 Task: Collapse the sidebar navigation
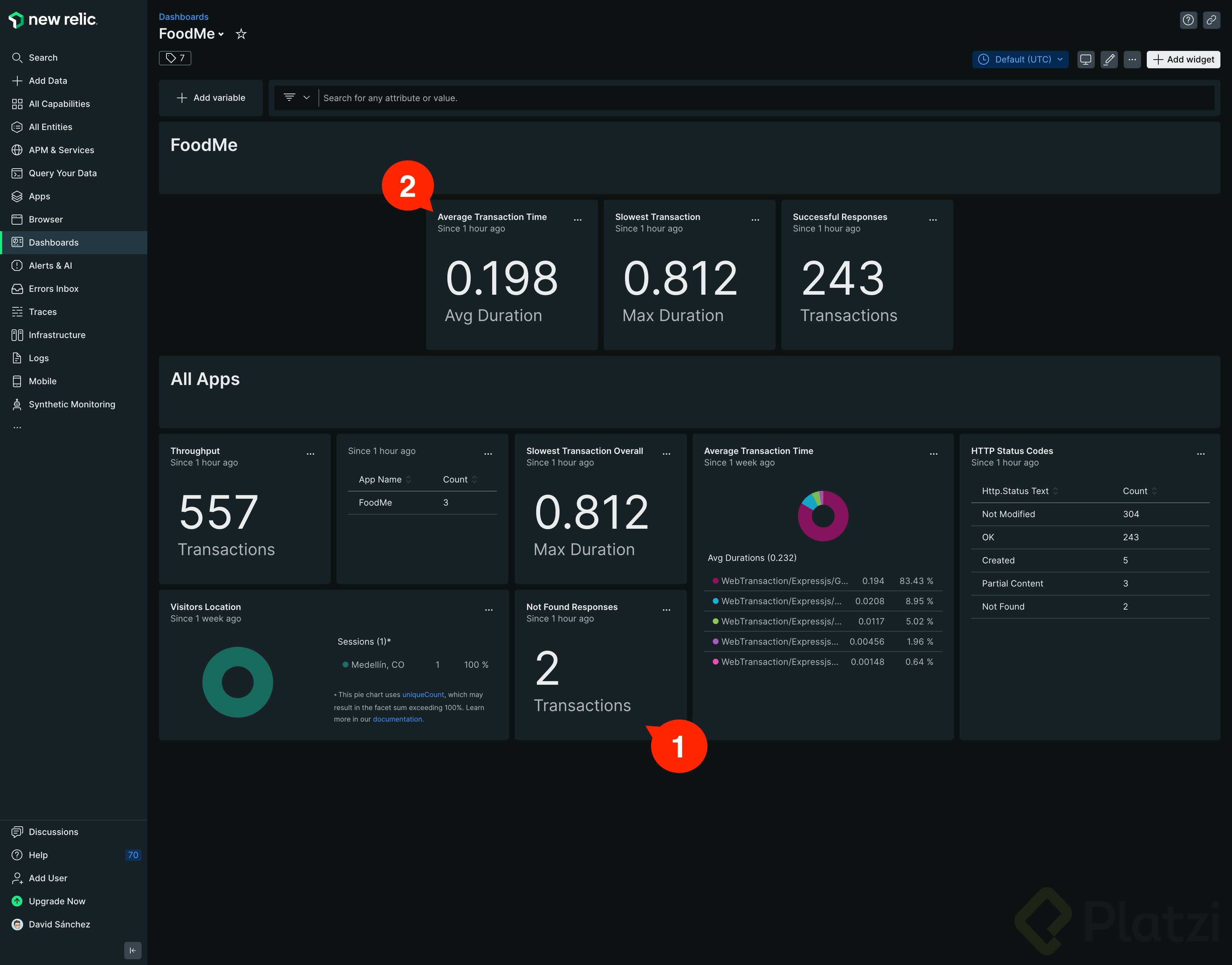[x=133, y=950]
